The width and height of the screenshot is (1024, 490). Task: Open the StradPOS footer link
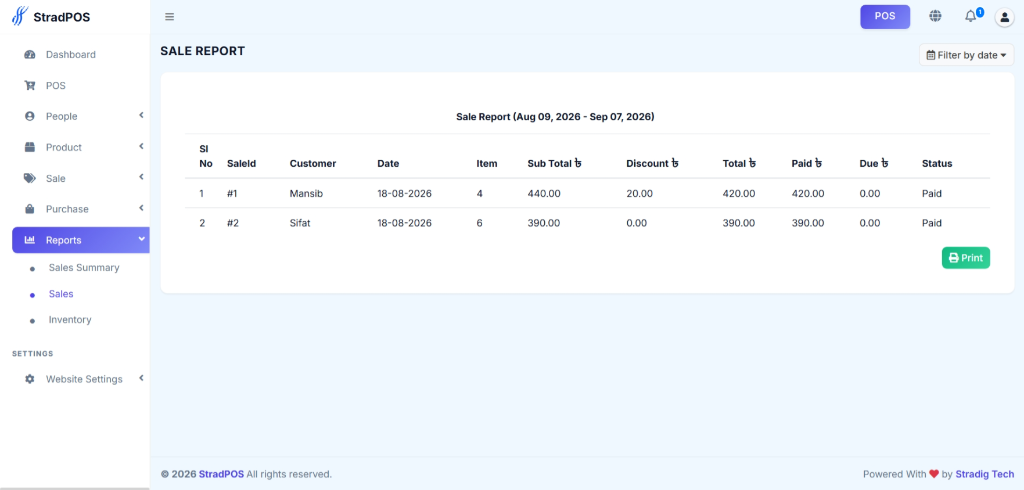[x=221, y=474]
